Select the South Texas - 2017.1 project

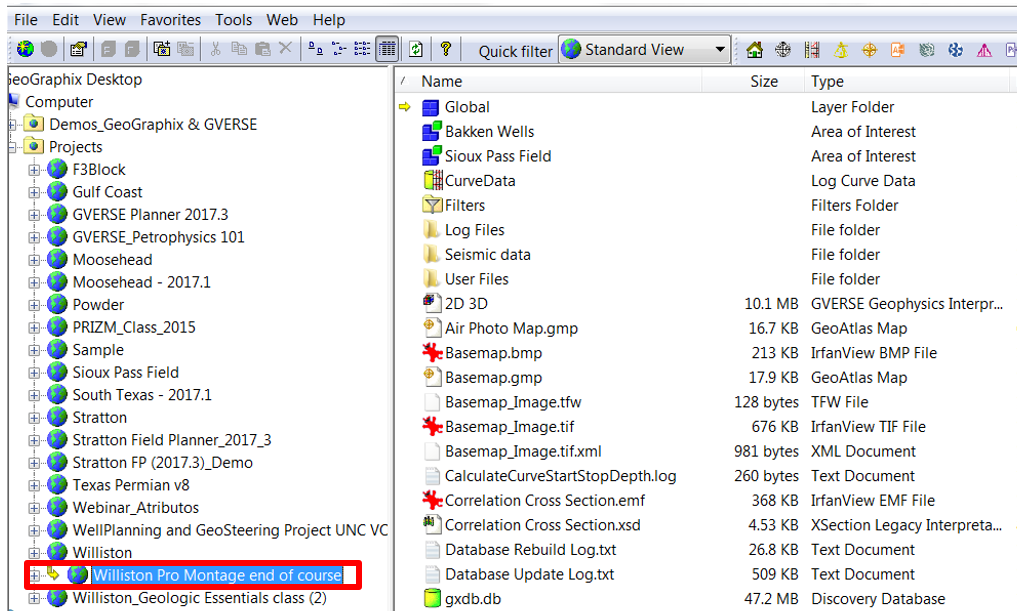tap(142, 395)
